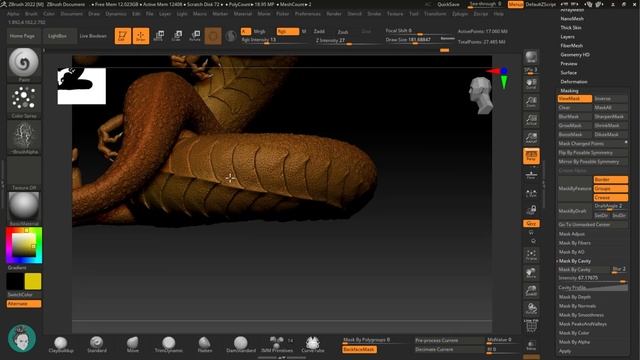Screen dimensions: 640x360
Task: Toggle the Floor grid button
Action: (x=531, y=176)
